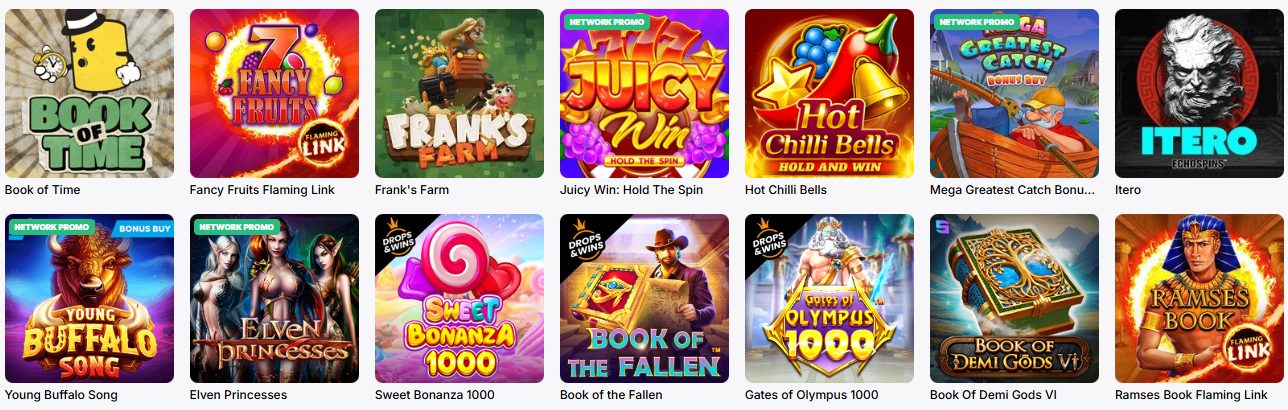
Task: Select Gates of Olympus 1000 thumbnail
Action: (x=829, y=298)
